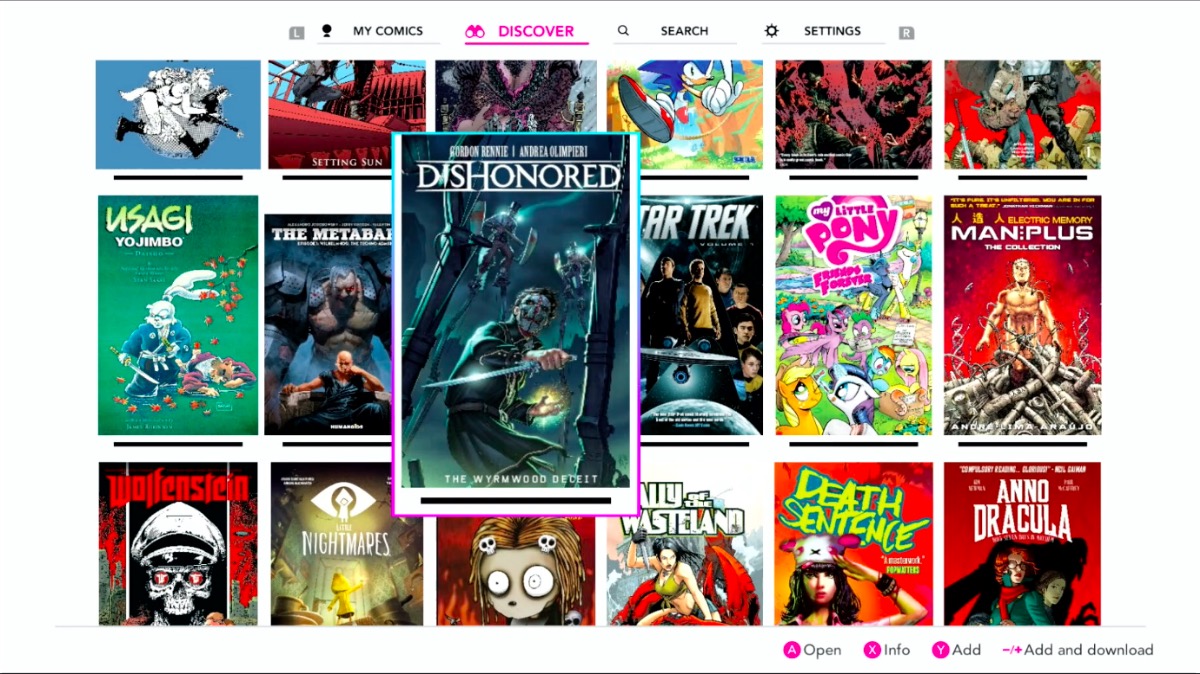Click Add and download in footer

[x=1089, y=650]
